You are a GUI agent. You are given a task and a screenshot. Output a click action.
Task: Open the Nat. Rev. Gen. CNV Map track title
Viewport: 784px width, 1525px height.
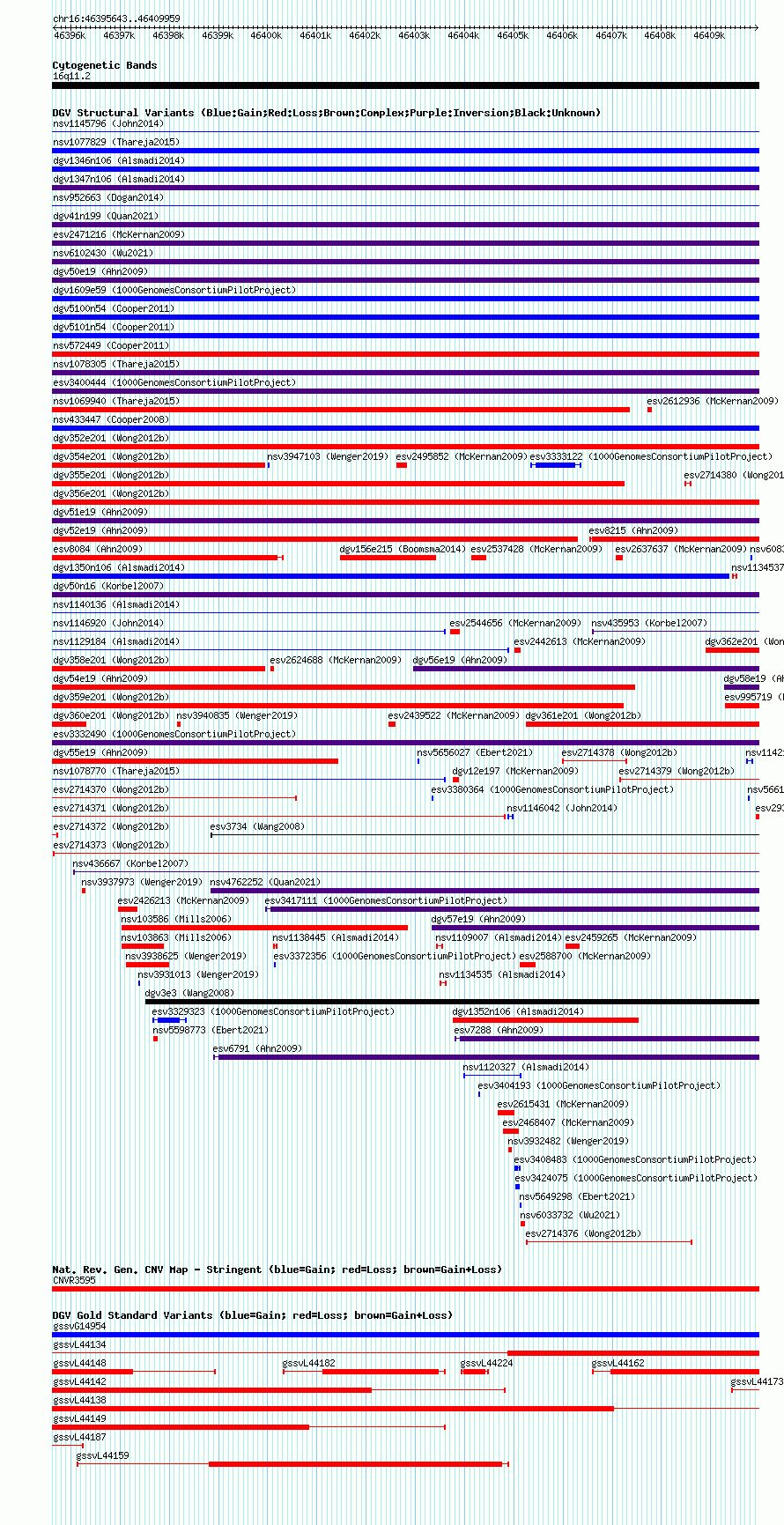click(x=277, y=1270)
